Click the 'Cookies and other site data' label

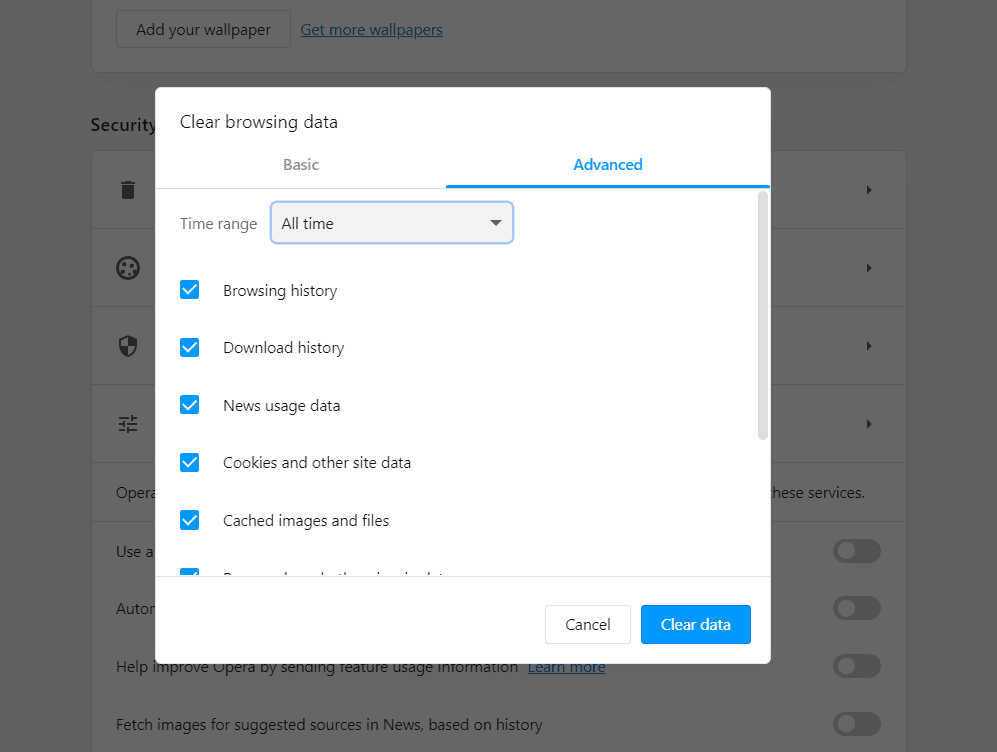click(317, 463)
